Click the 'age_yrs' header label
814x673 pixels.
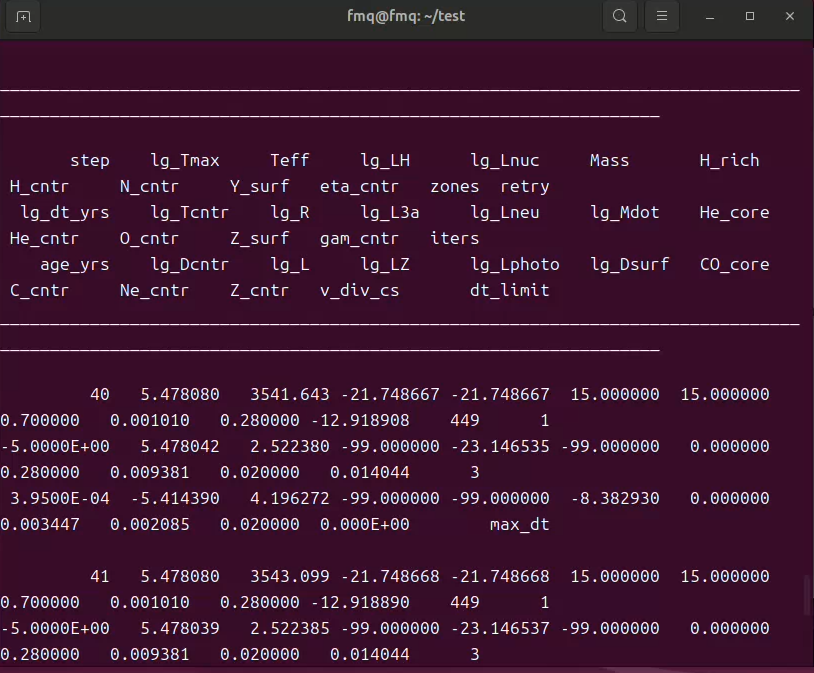[75, 264]
